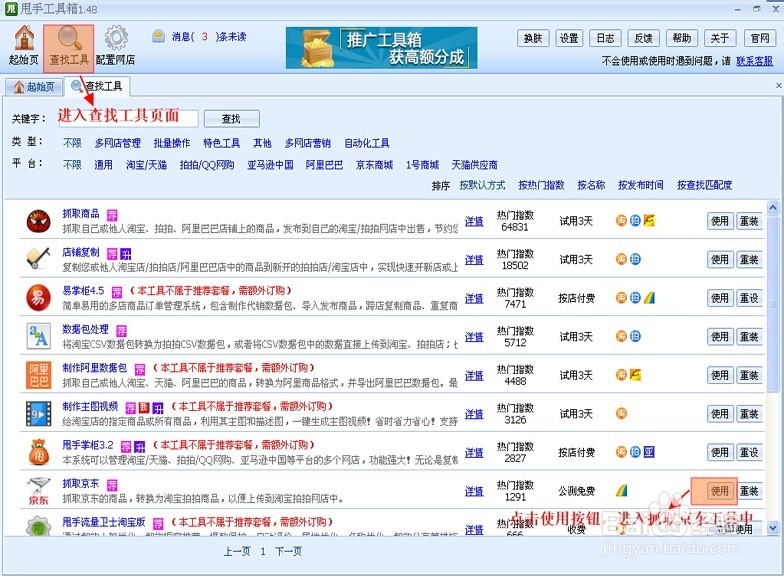
Task: Open 详情 link for 抓取商品
Action: coord(474,221)
